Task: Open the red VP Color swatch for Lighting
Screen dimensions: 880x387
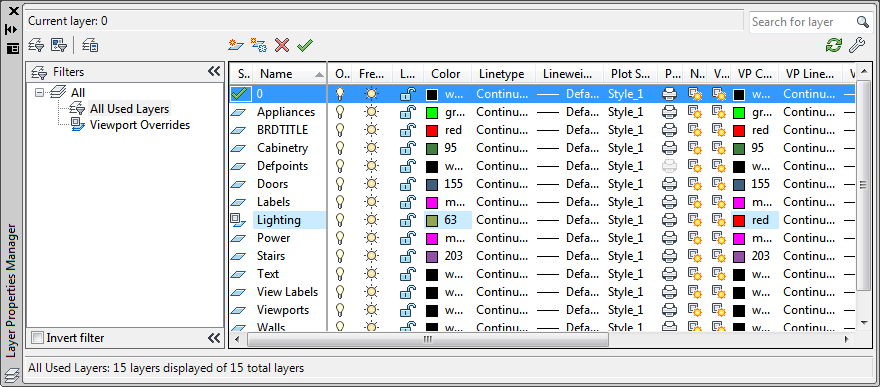Action: point(739,220)
